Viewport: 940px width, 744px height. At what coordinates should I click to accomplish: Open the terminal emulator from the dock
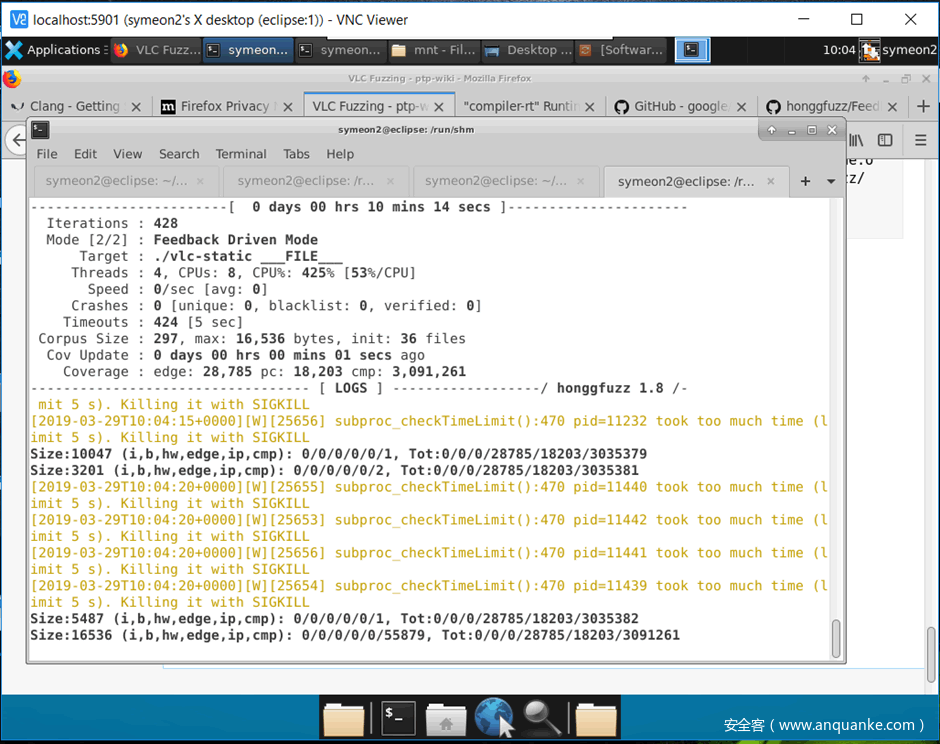(x=398, y=716)
